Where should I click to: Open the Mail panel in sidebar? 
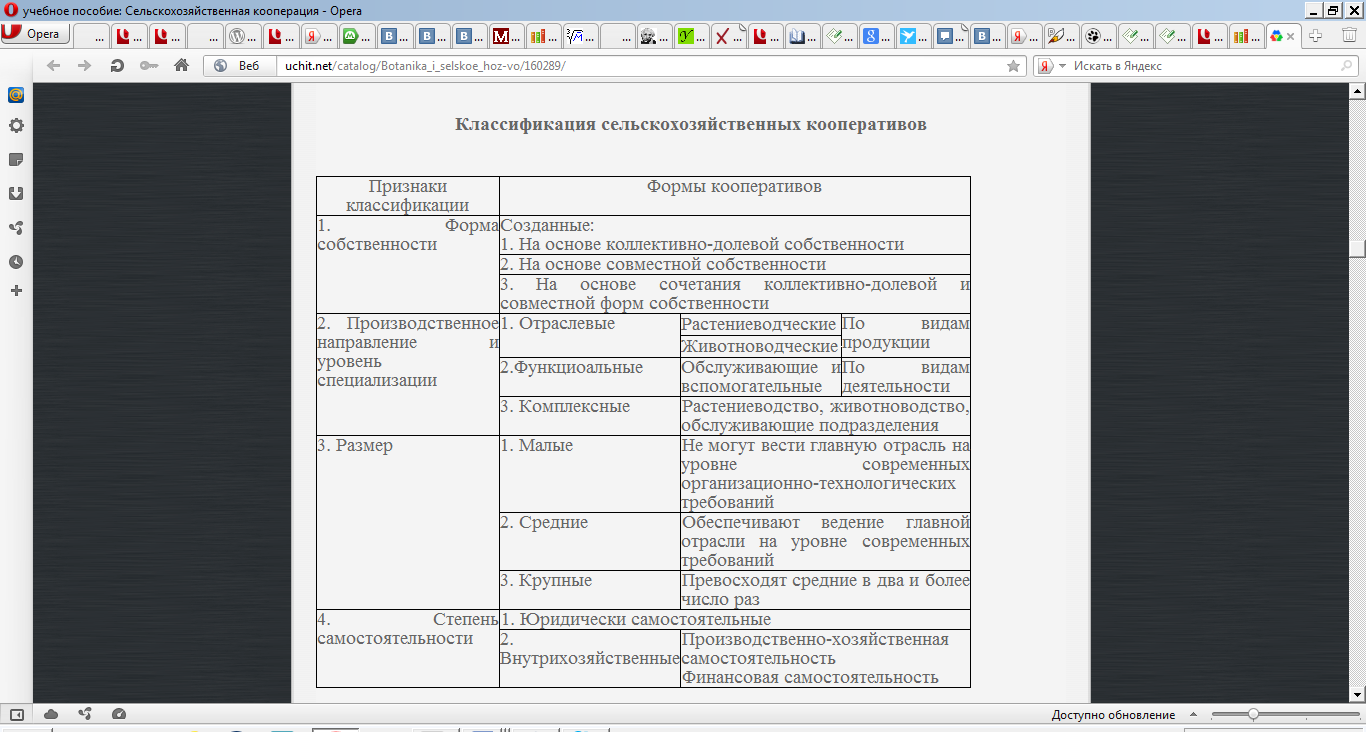point(16,95)
